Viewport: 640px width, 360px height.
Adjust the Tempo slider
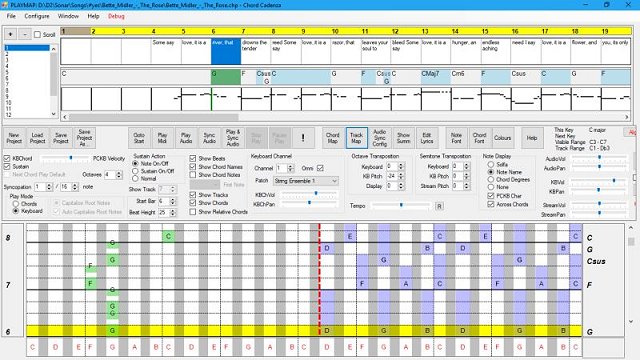401,205
